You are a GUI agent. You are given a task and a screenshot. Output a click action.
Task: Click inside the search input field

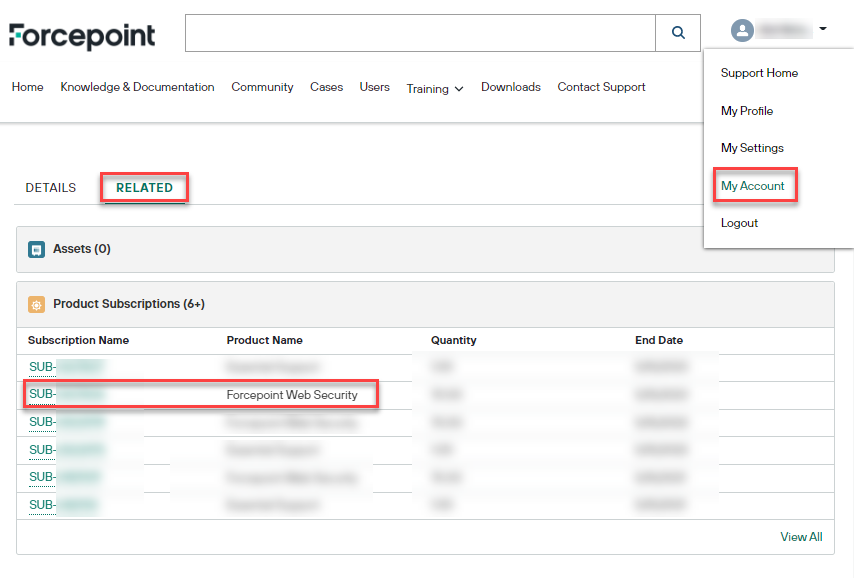tap(420, 32)
